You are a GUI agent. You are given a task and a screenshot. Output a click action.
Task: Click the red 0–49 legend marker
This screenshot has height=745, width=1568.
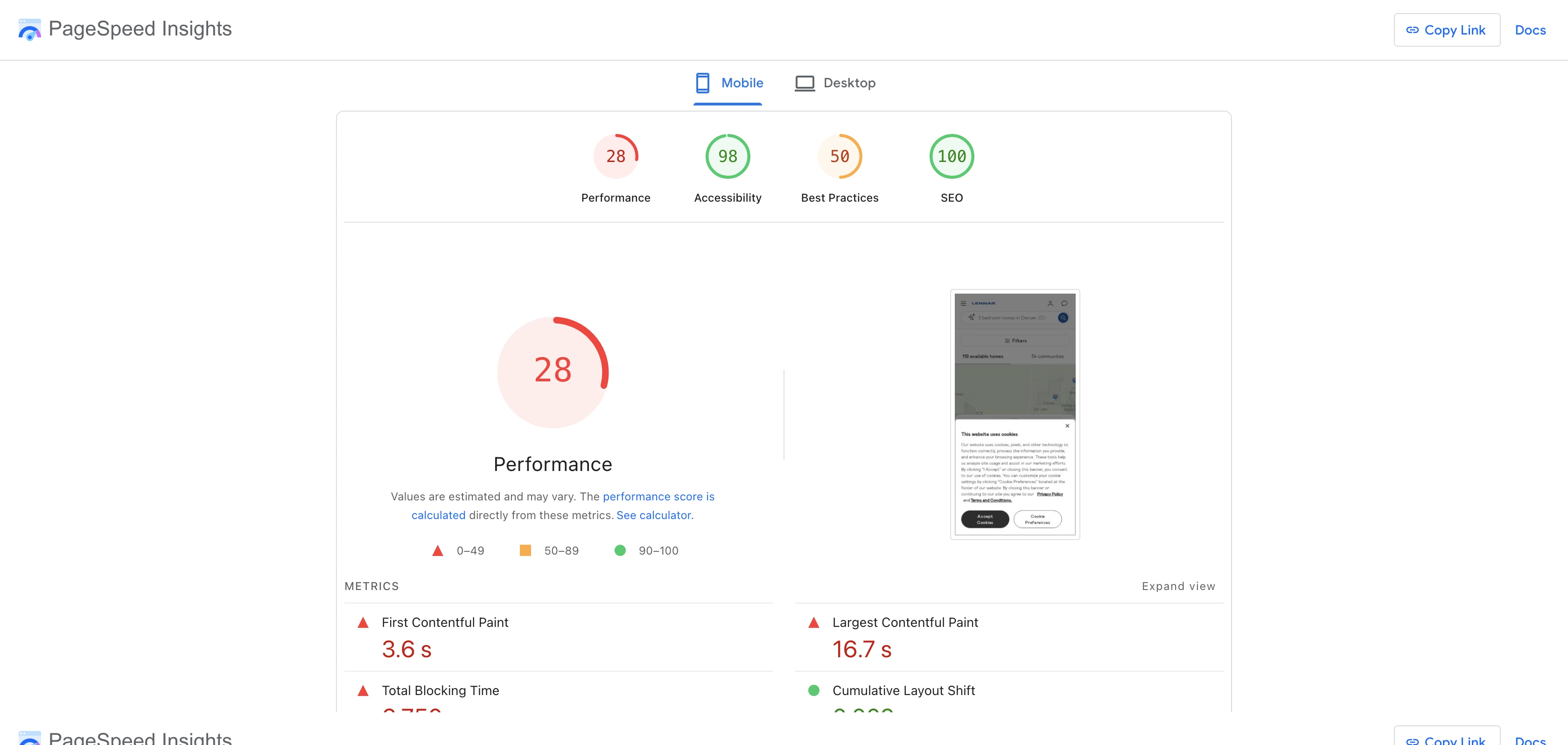[438, 550]
